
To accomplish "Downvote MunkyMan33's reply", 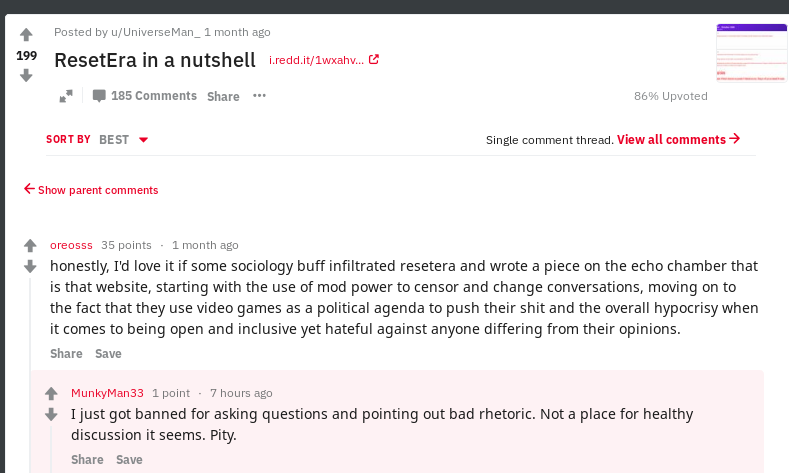I will point(51,414).
